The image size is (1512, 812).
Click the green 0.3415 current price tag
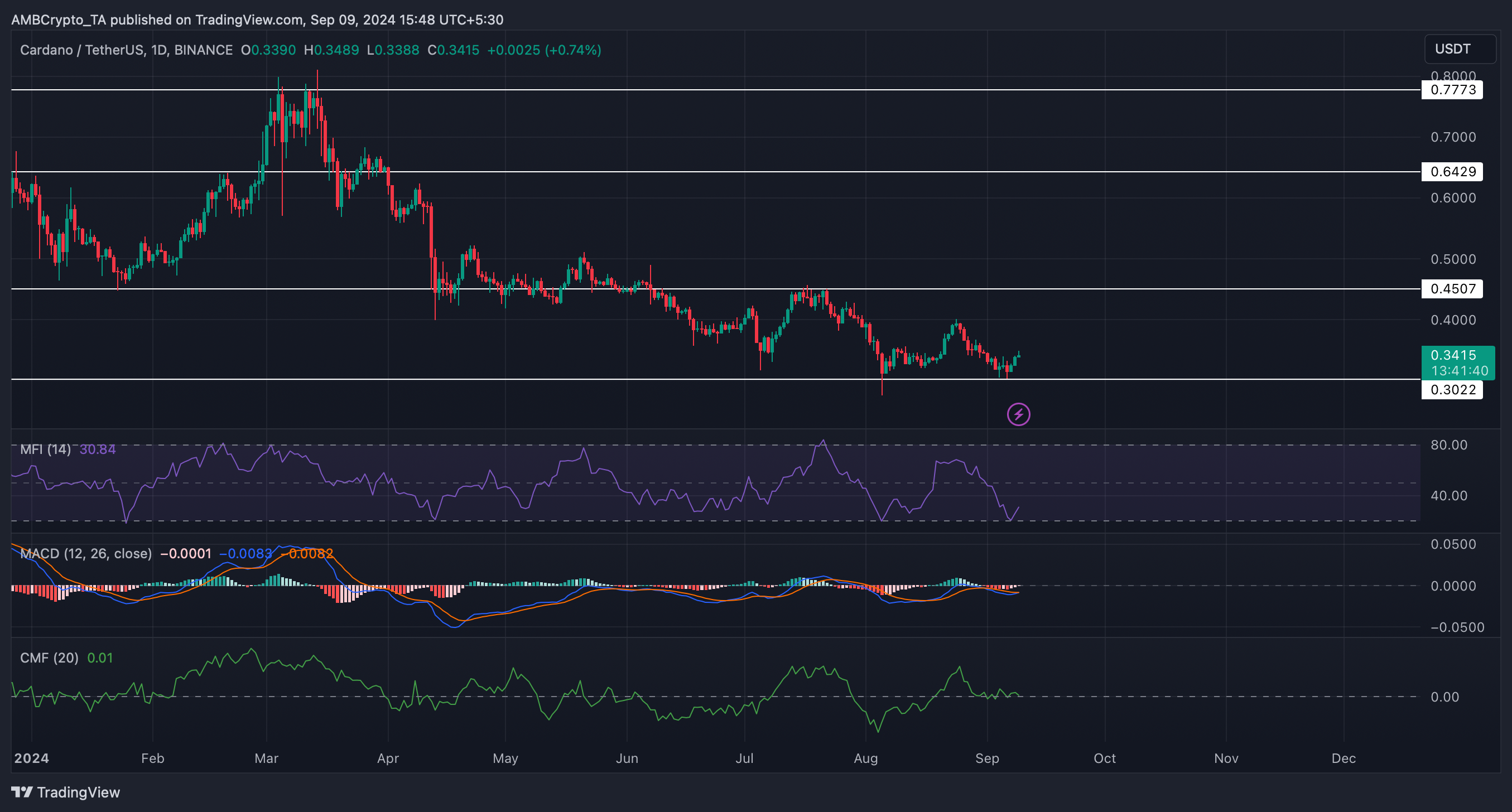pos(1457,362)
